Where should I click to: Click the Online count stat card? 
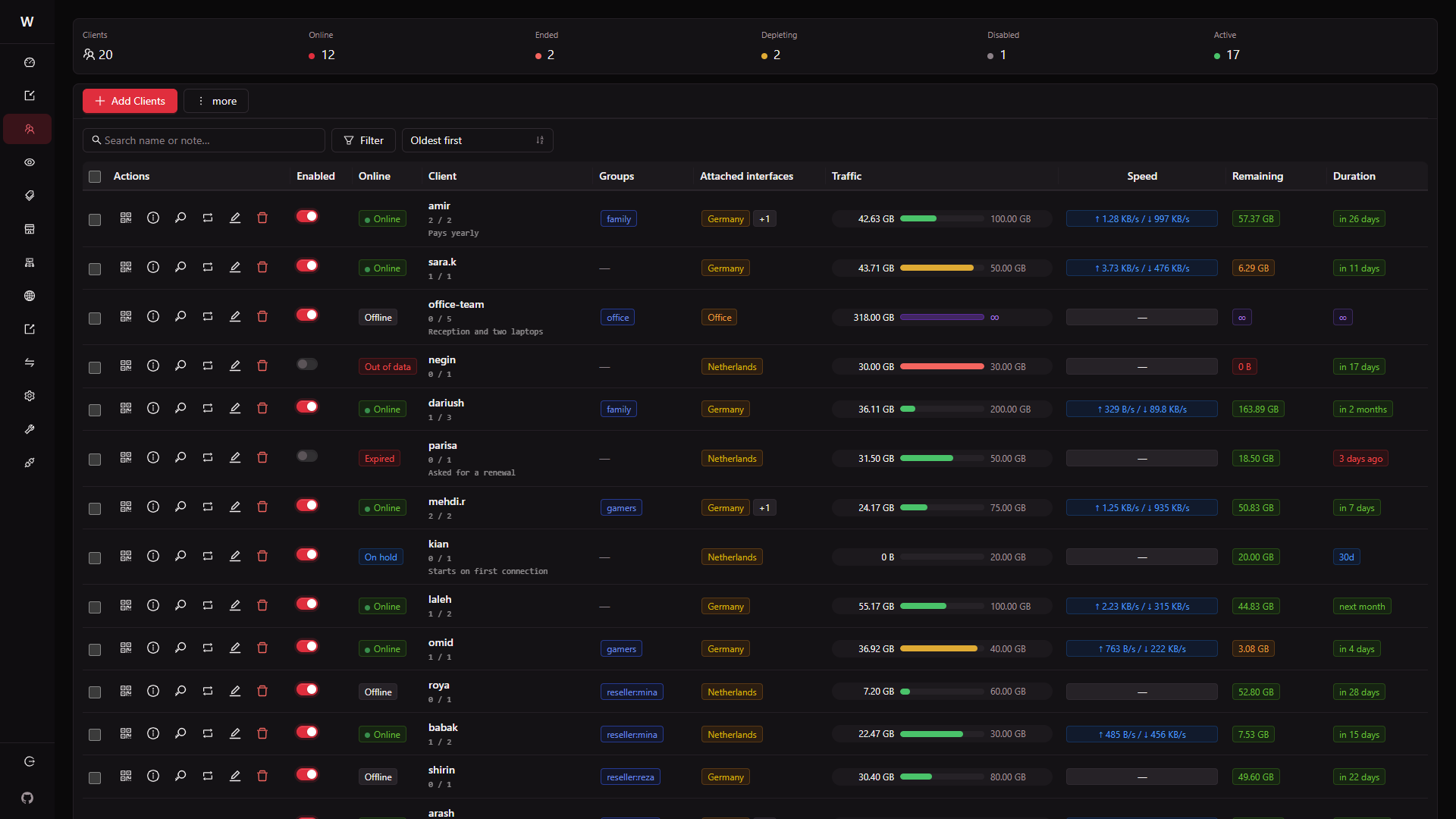point(322,46)
